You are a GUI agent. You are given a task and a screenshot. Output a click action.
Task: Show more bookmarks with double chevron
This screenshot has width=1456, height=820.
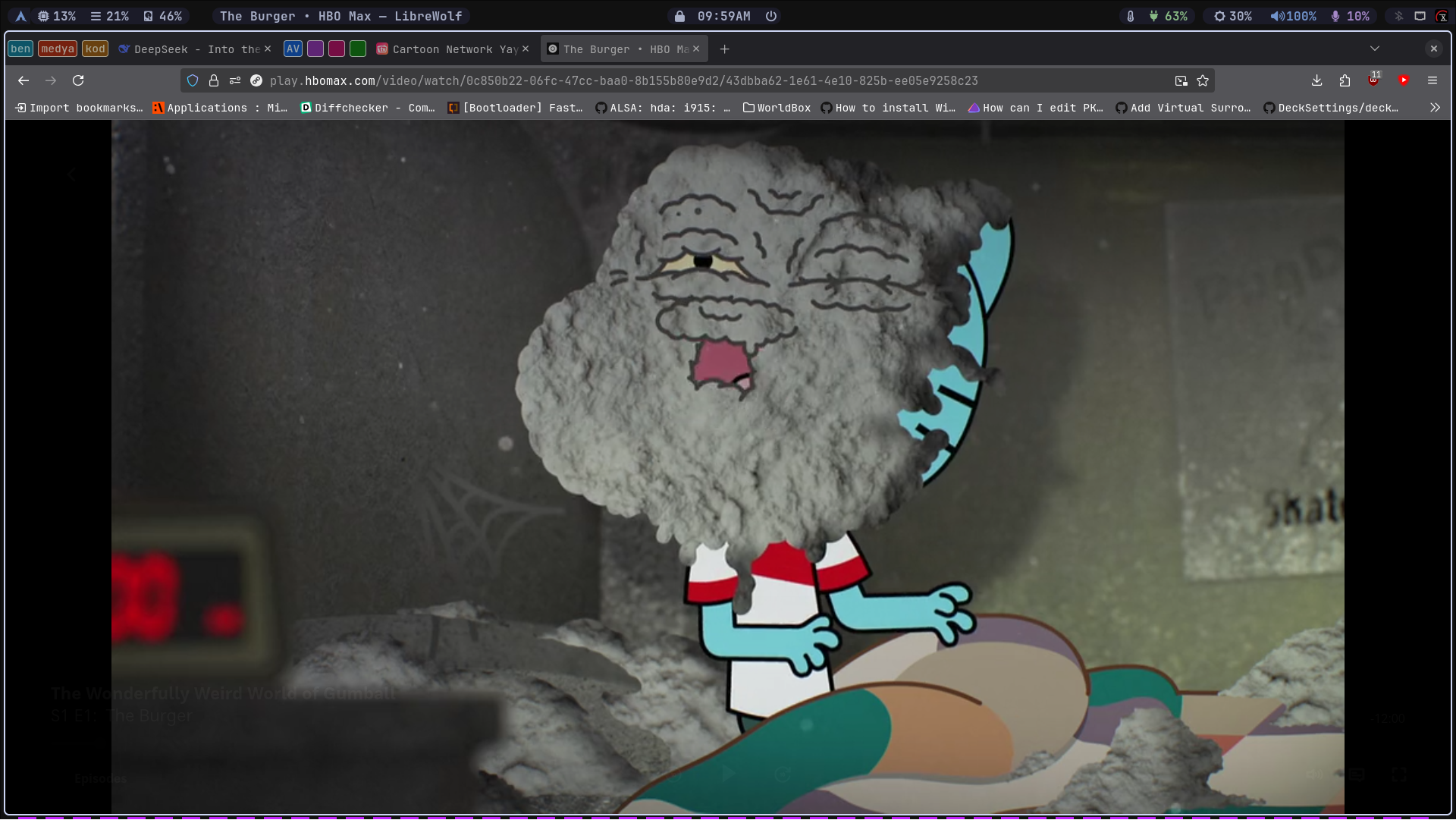pos(1435,108)
